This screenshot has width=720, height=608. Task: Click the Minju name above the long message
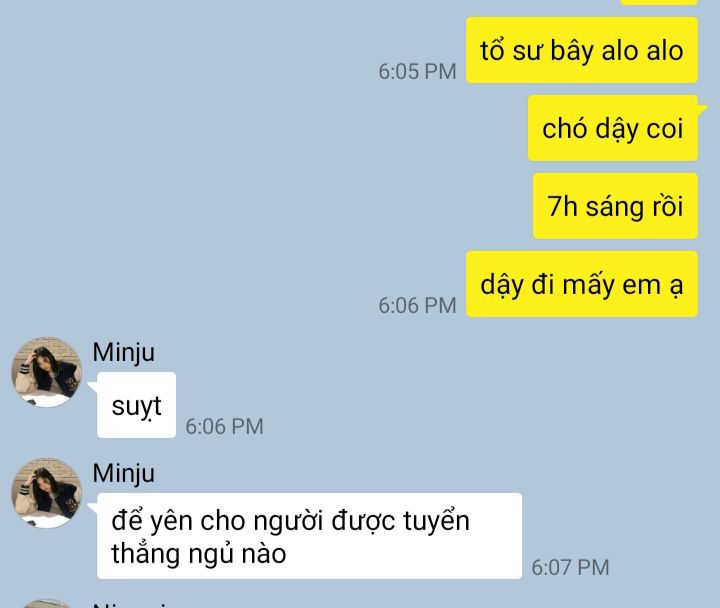pyautogui.click(x=124, y=473)
